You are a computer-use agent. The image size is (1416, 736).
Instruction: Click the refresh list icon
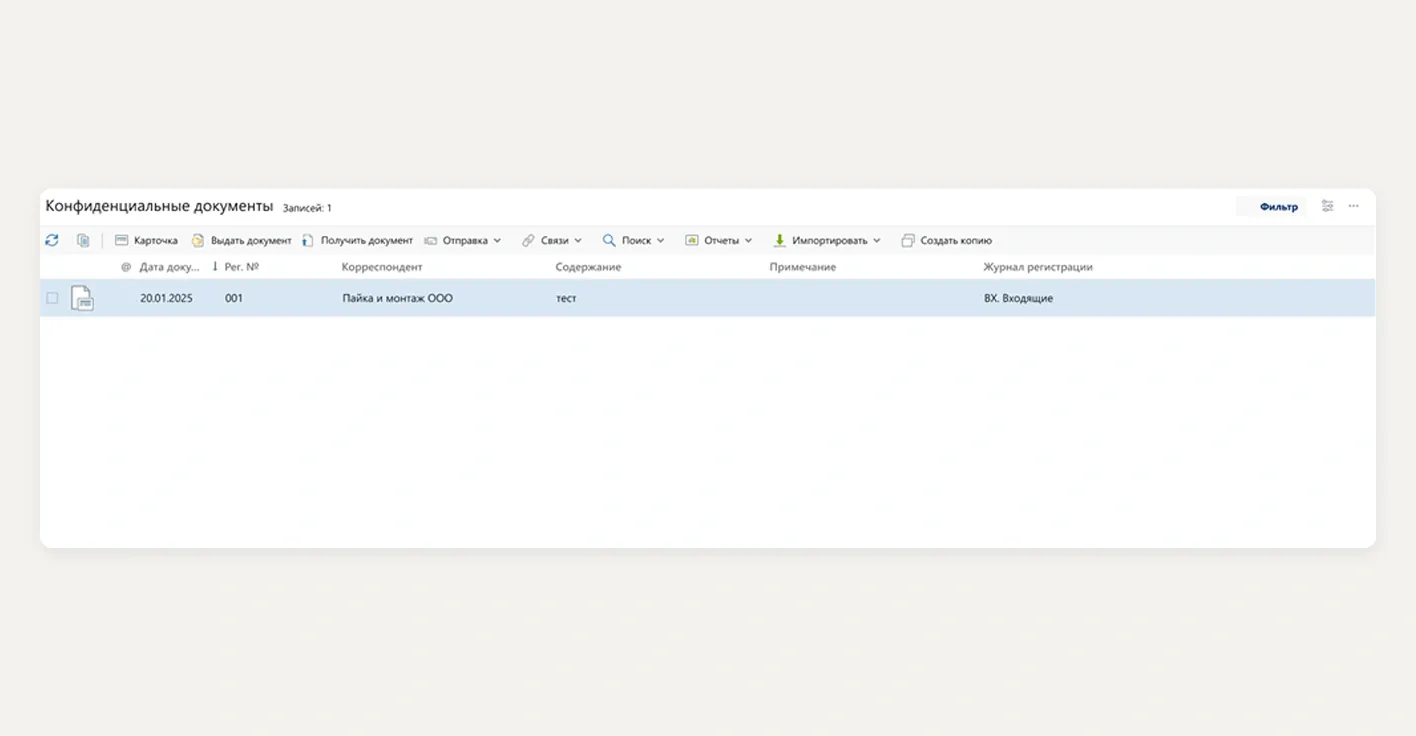point(52,240)
